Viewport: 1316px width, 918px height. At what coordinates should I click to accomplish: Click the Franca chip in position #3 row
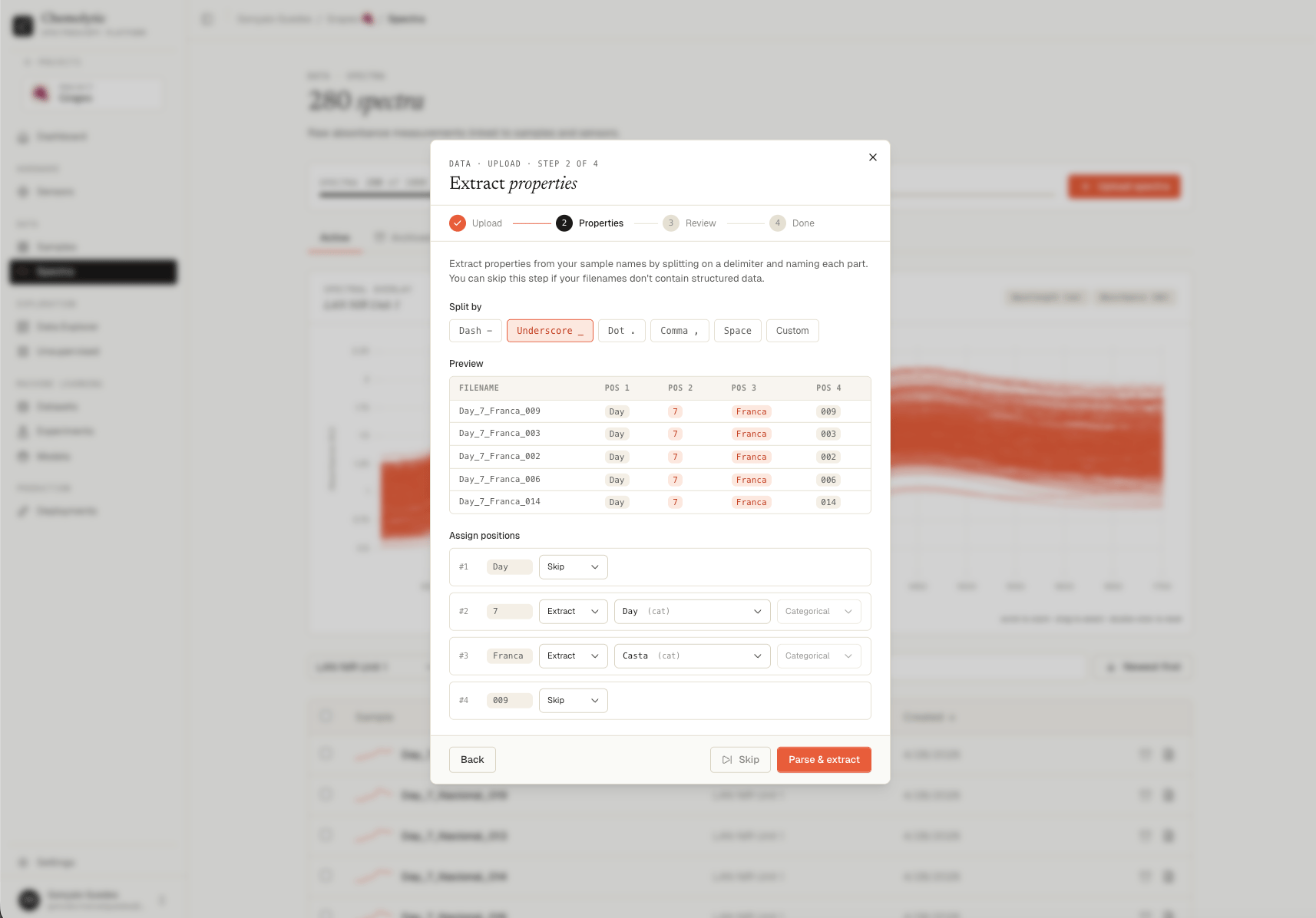pos(510,656)
